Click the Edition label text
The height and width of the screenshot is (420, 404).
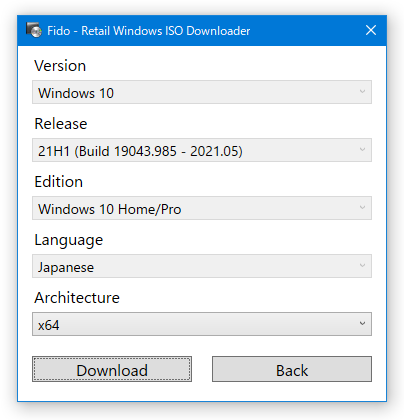pyautogui.click(x=58, y=182)
